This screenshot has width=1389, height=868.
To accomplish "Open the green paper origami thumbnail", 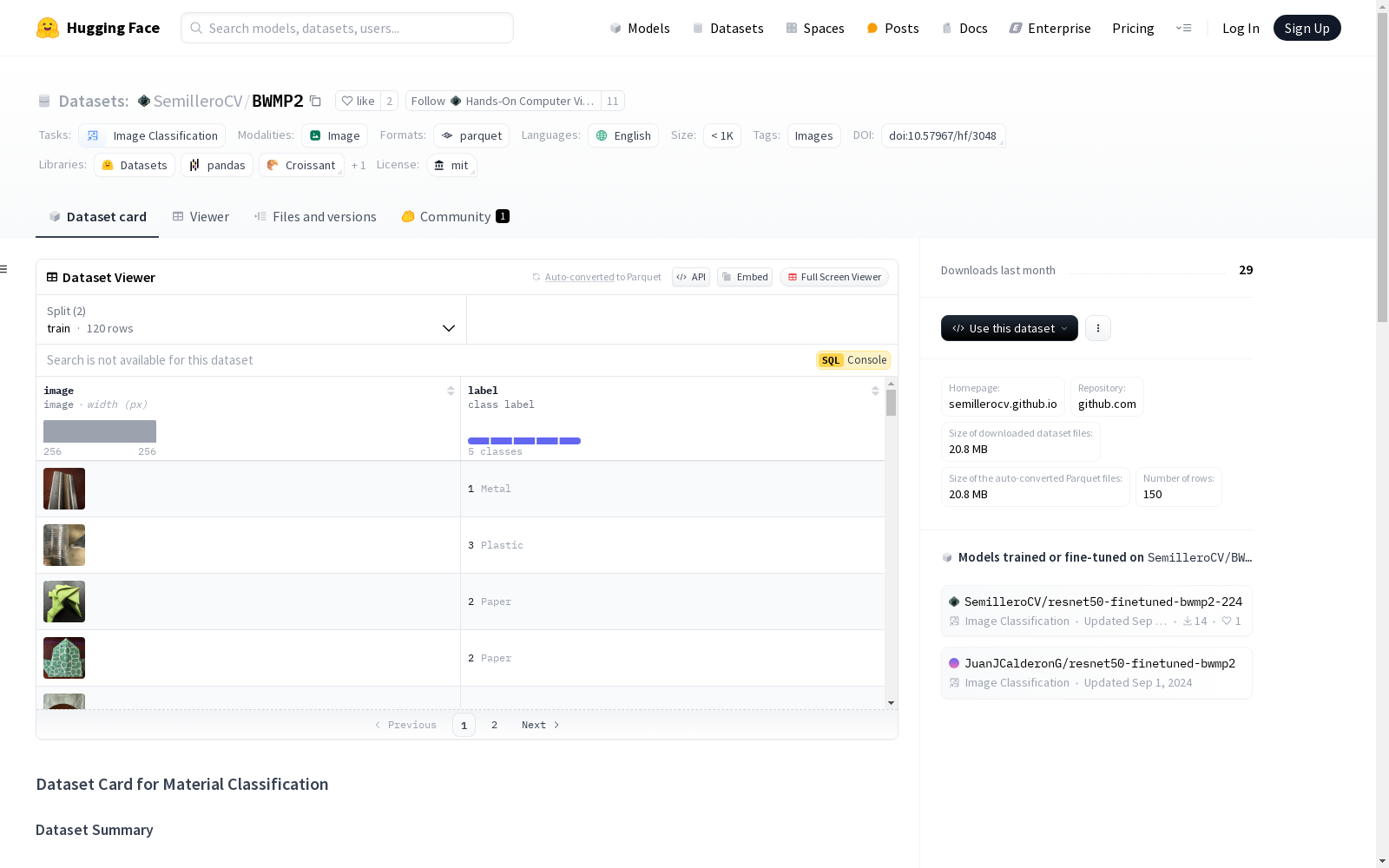I will [x=64, y=602].
